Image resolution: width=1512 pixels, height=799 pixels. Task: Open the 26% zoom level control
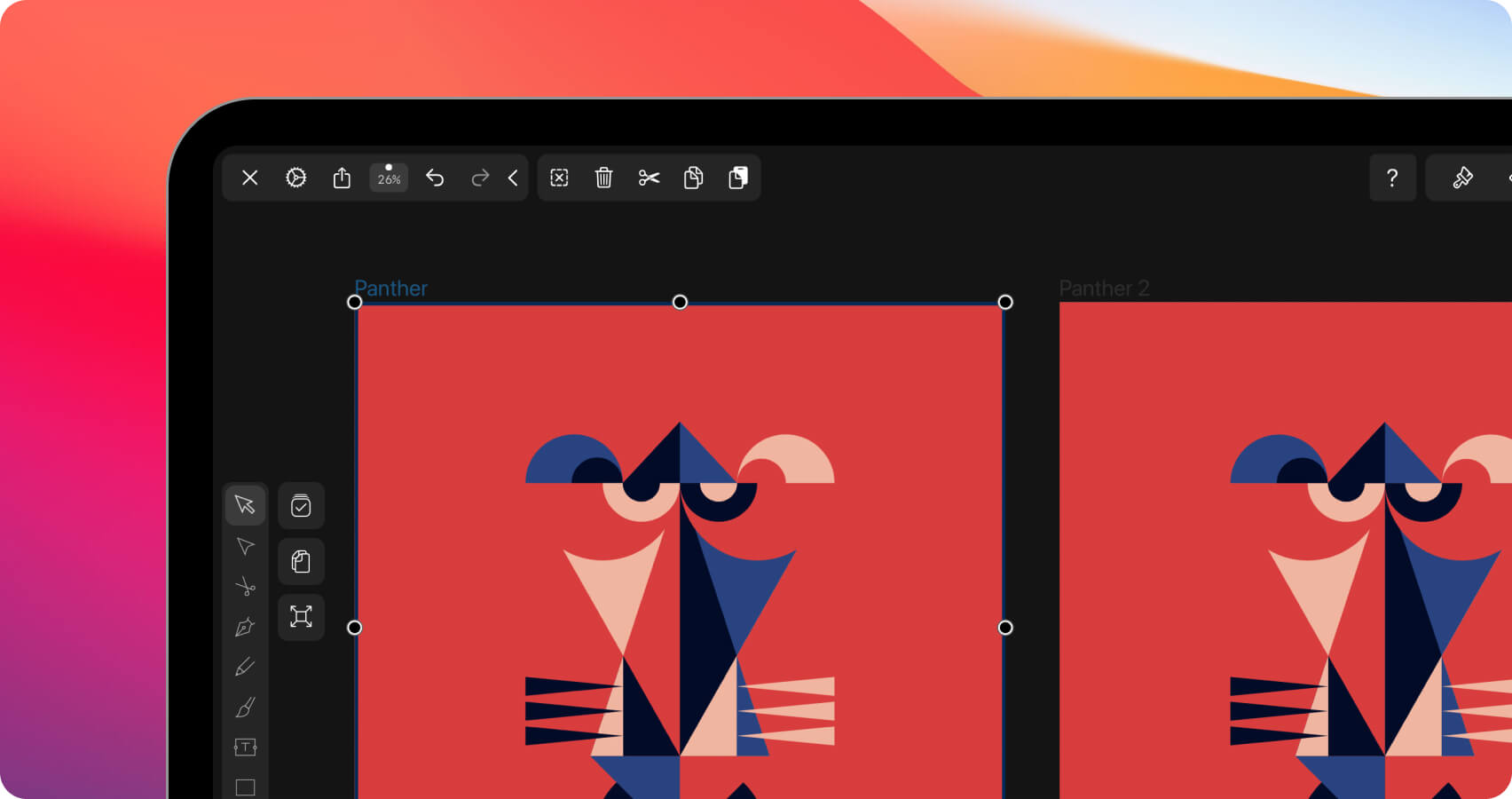(389, 177)
